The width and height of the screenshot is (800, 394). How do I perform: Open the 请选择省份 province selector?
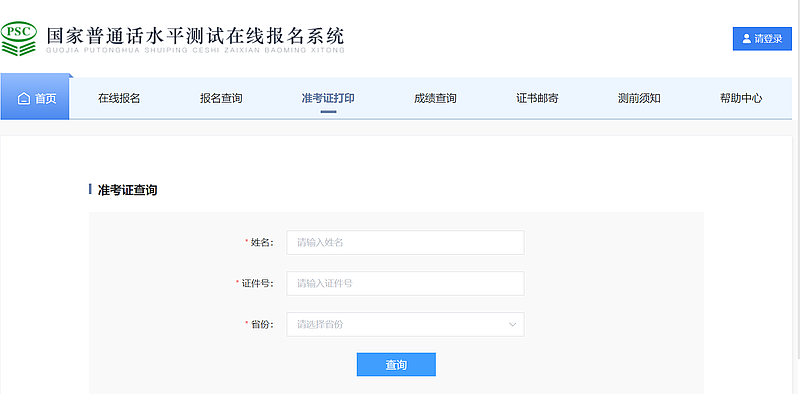(x=405, y=325)
